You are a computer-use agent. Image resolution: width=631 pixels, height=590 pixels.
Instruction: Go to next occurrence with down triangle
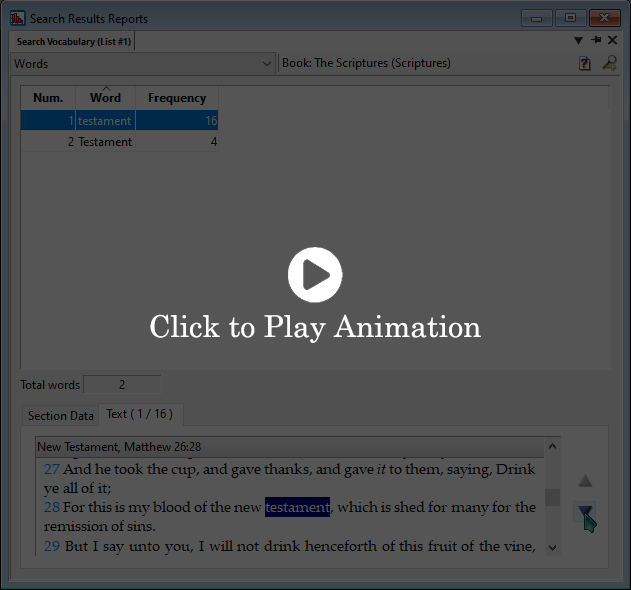pos(585,512)
